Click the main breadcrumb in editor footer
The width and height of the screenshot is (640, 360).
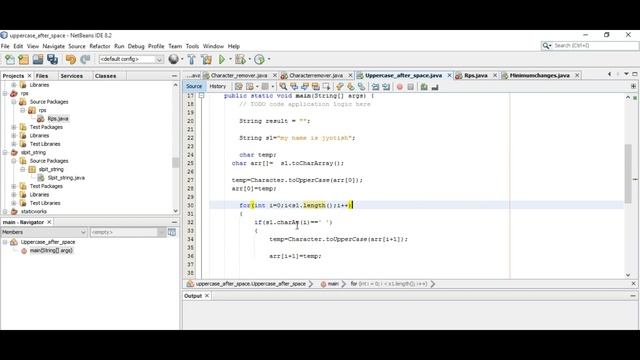click(x=333, y=284)
